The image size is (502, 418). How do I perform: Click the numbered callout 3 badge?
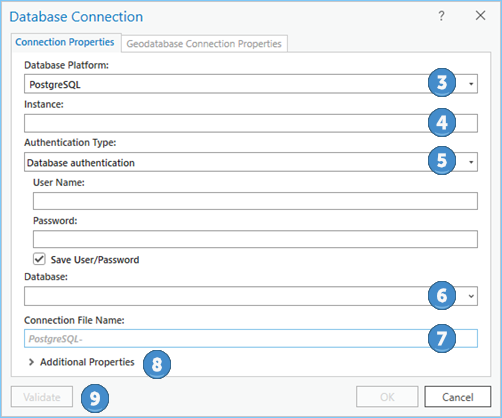click(442, 82)
